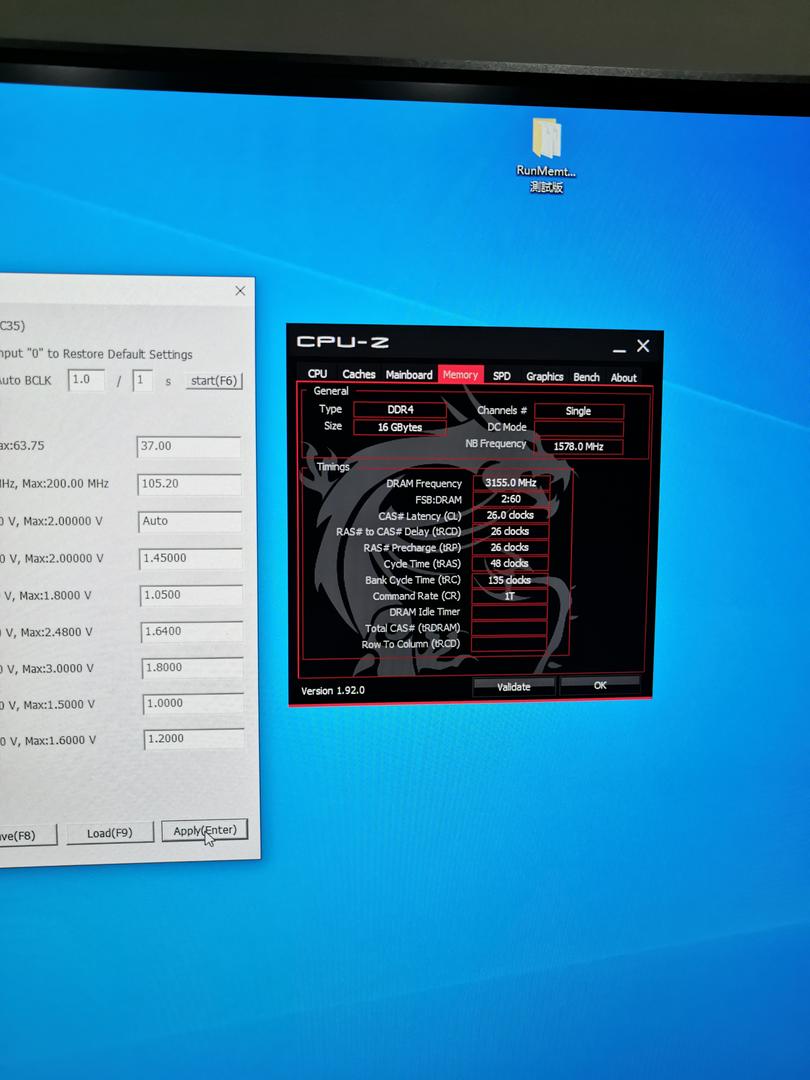Click the voltage field showing 1.6400
This screenshot has width=810, height=1080.
coord(192,632)
